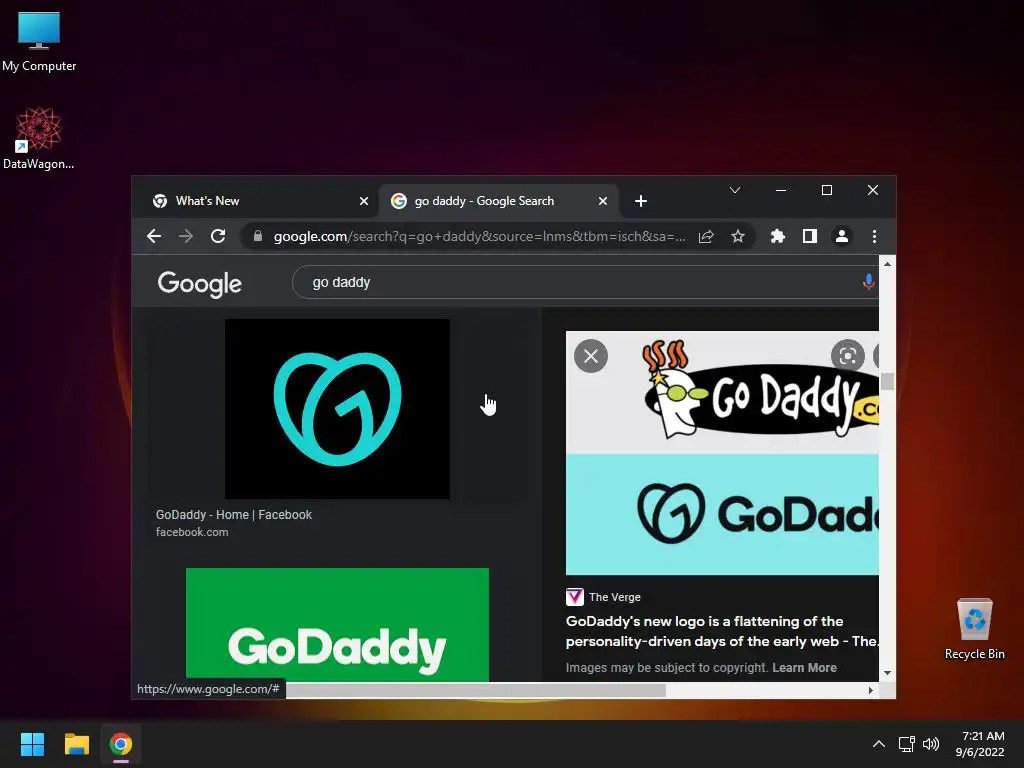1024x768 pixels.
Task: Open Chrome's three-dot menu
Action: (874, 236)
